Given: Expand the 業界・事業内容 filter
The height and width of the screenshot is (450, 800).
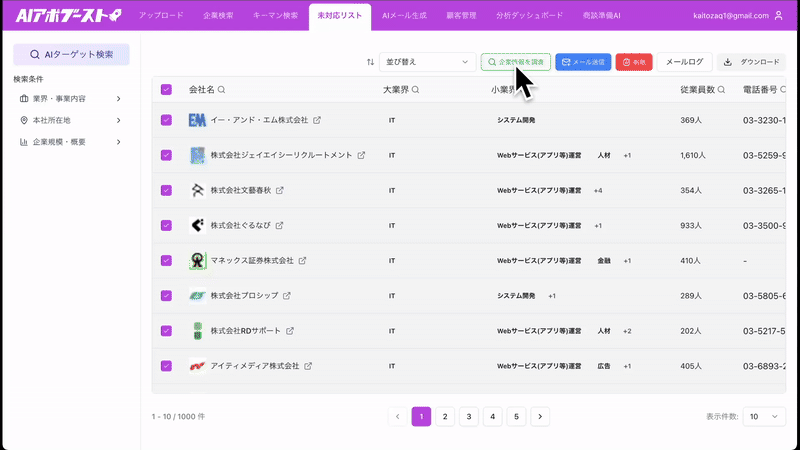Looking at the screenshot, I should 70,98.
